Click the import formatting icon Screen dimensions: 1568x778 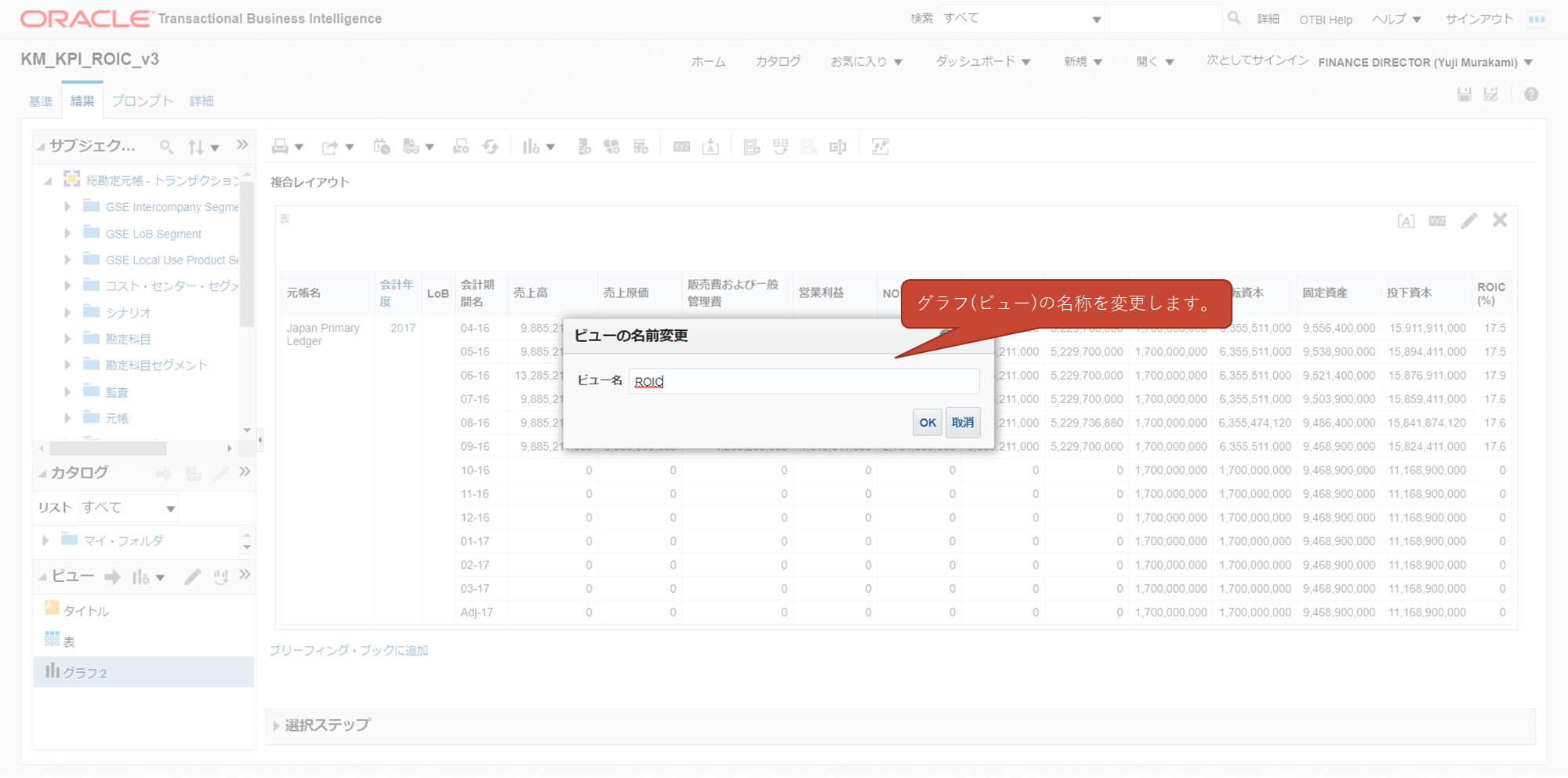pos(710,147)
